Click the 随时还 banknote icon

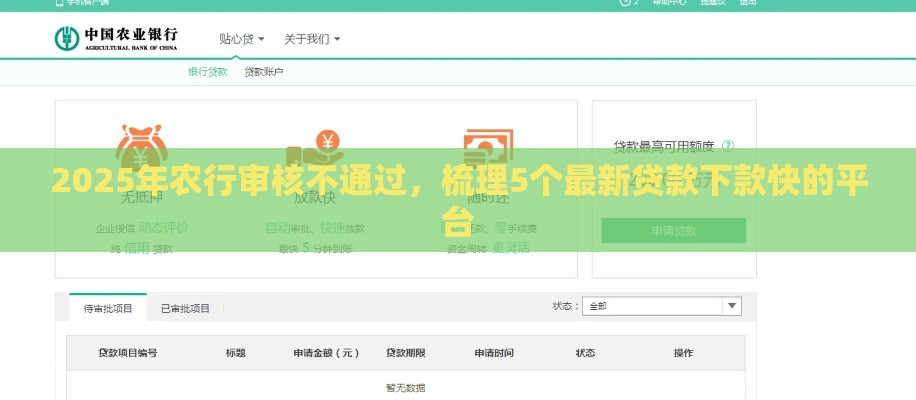click(488, 147)
